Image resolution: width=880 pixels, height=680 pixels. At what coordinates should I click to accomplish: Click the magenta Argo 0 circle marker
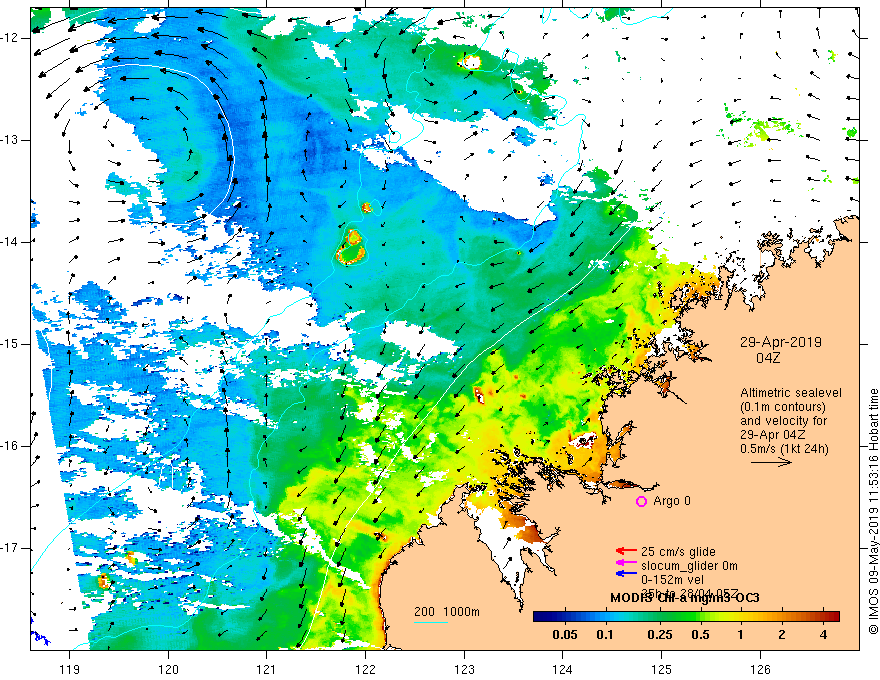click(641, 501)
